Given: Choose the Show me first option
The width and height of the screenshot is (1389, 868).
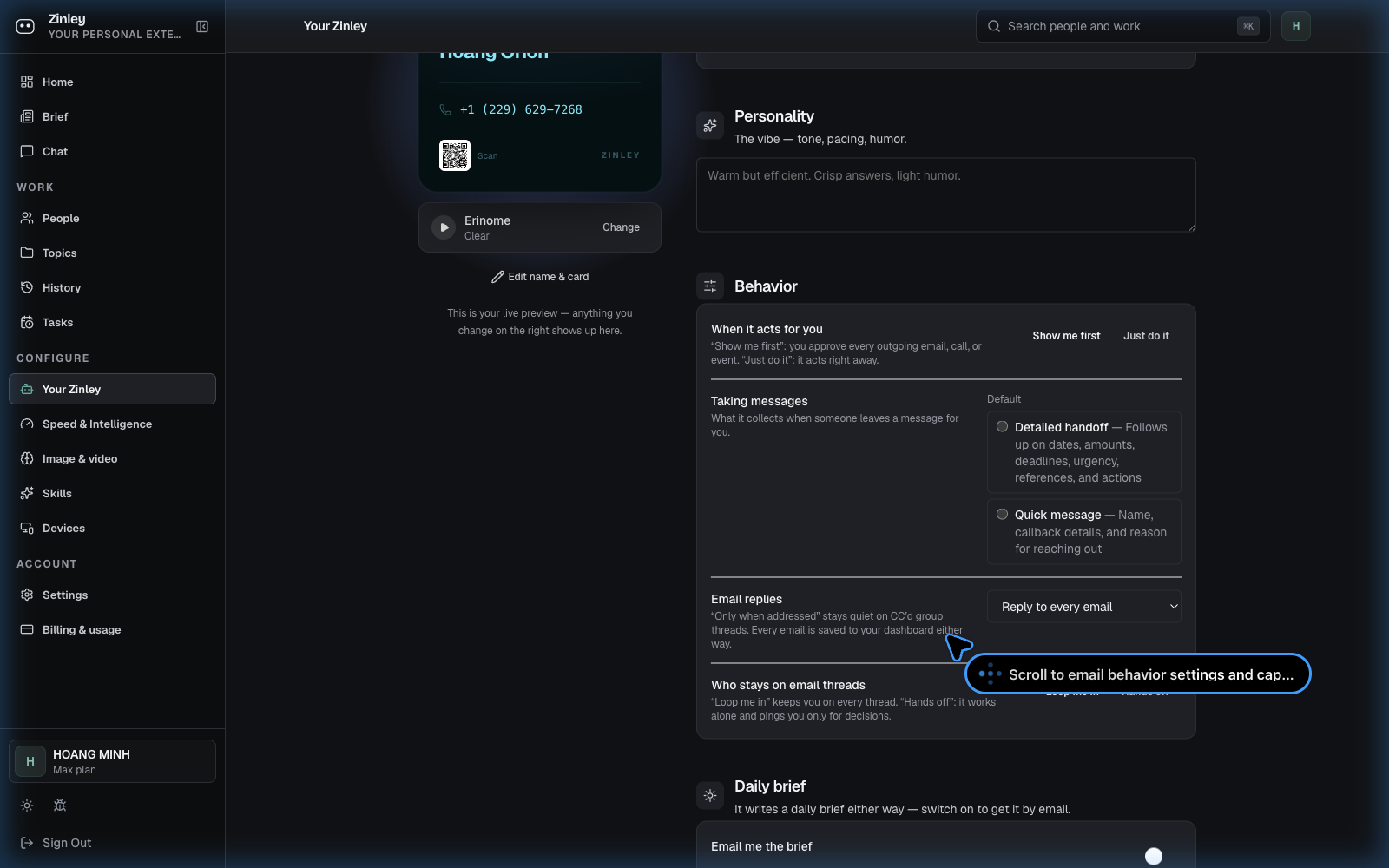Looking at the screenshot, I should (1066, 336).
